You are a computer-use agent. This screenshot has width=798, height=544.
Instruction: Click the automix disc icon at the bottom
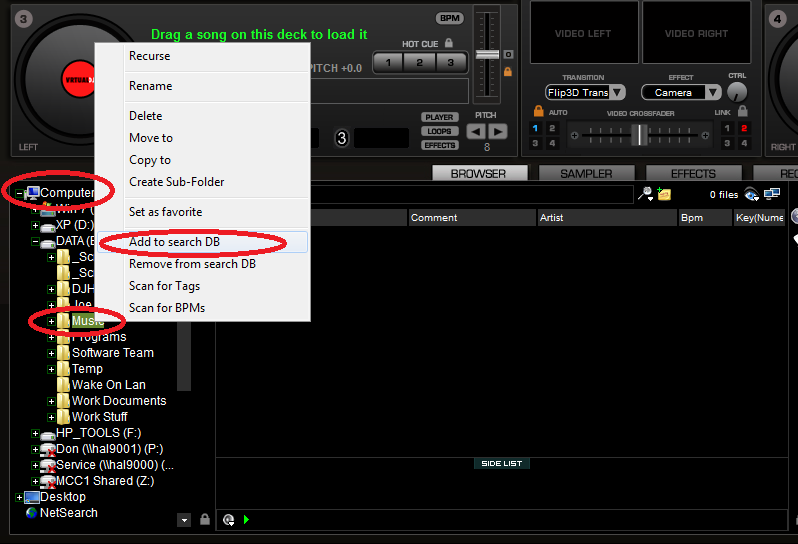point(229,520)
